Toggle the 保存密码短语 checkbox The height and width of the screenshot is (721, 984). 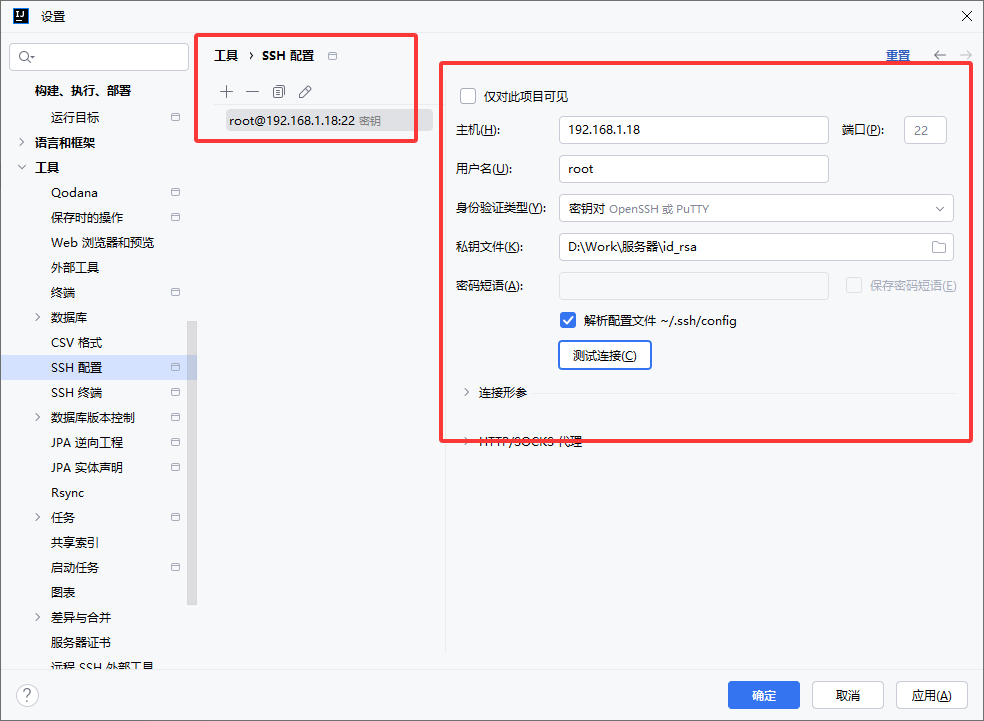(854, 285)
